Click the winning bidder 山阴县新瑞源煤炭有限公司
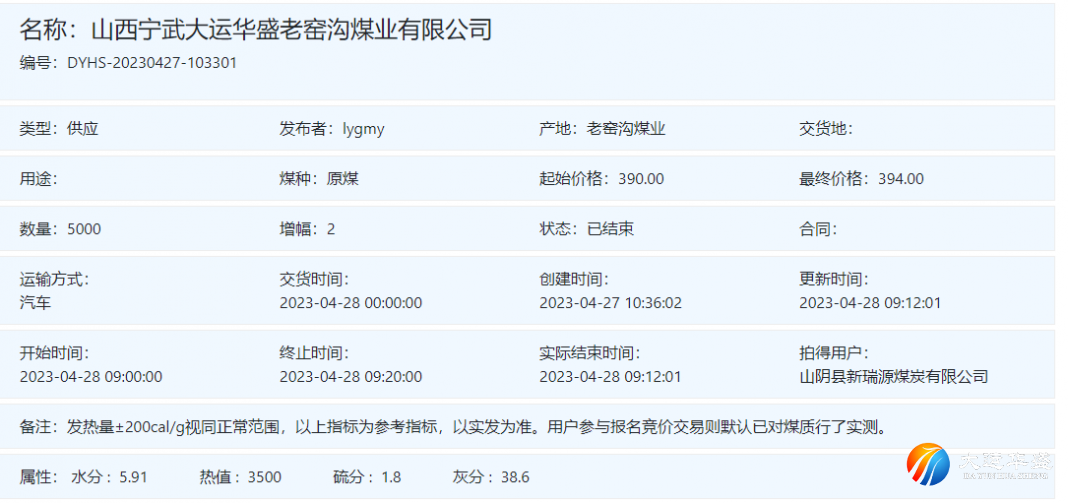 tap(893, 377)
